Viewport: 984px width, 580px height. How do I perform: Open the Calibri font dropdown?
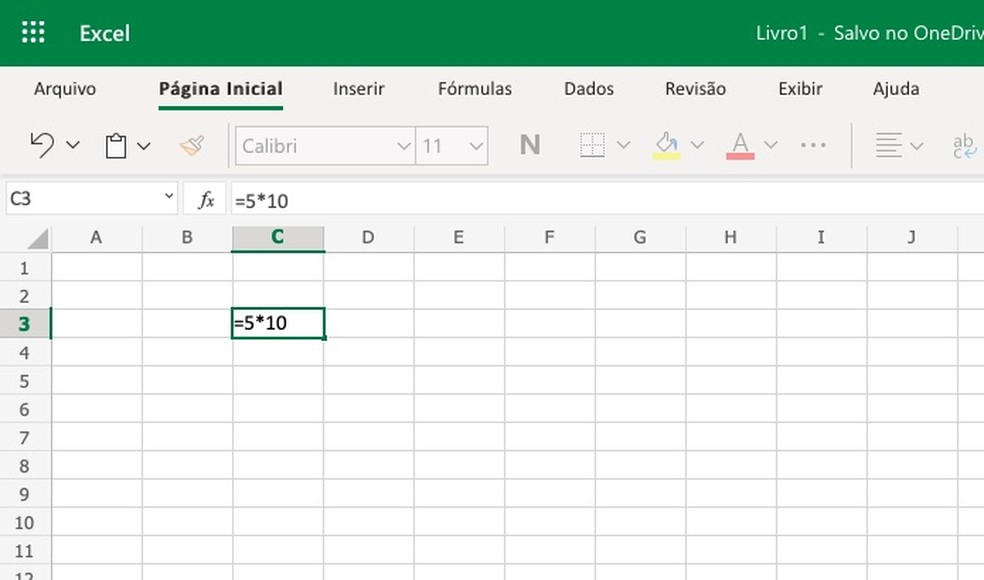(403, 145)
